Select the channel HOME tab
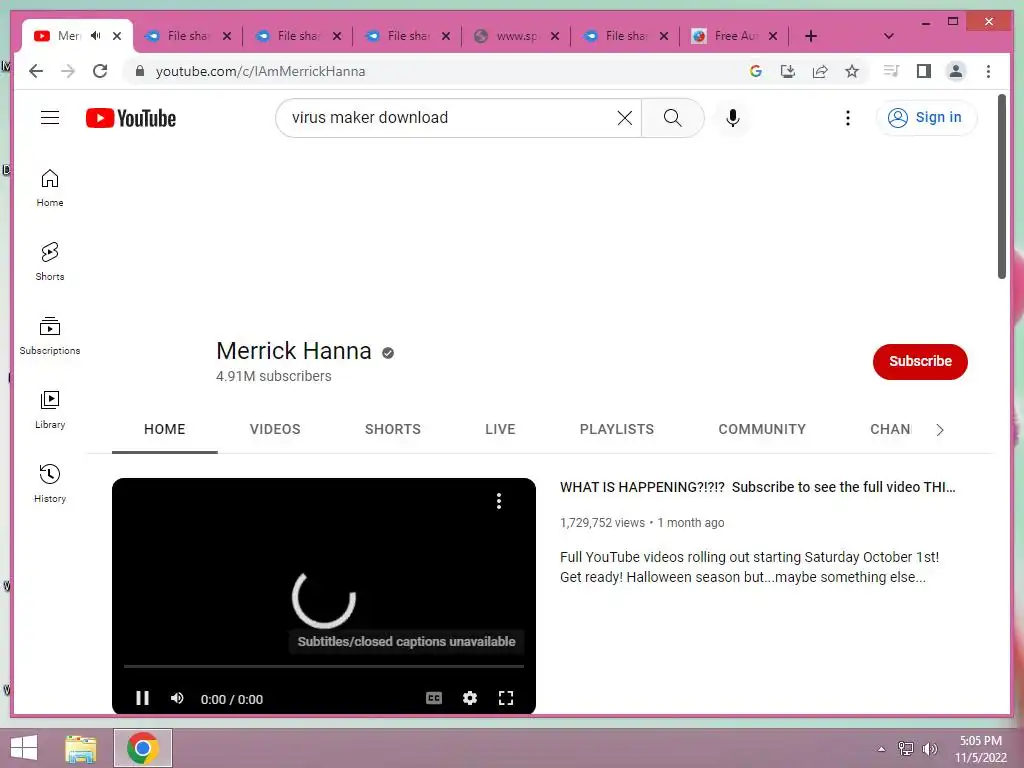This screenshot has width=1024, height=768. pos(165,429)
